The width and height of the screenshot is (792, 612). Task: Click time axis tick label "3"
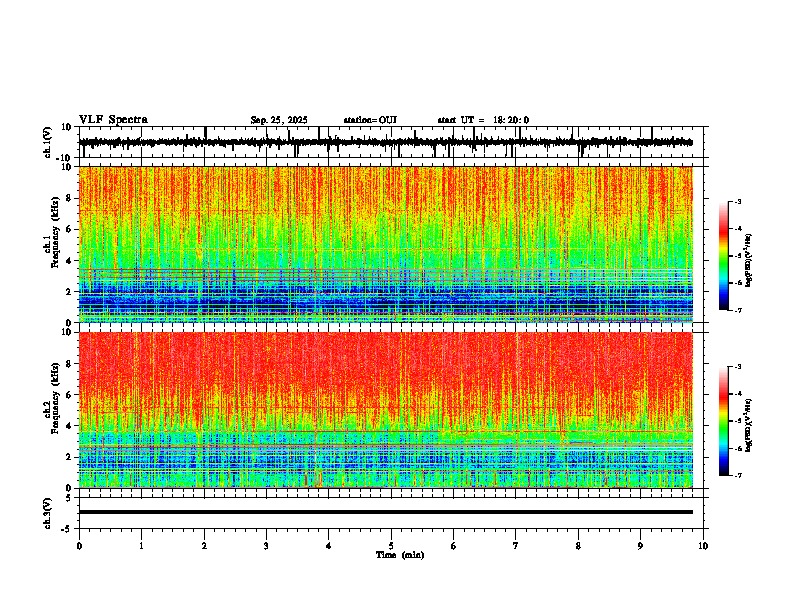tap(266, 546)
